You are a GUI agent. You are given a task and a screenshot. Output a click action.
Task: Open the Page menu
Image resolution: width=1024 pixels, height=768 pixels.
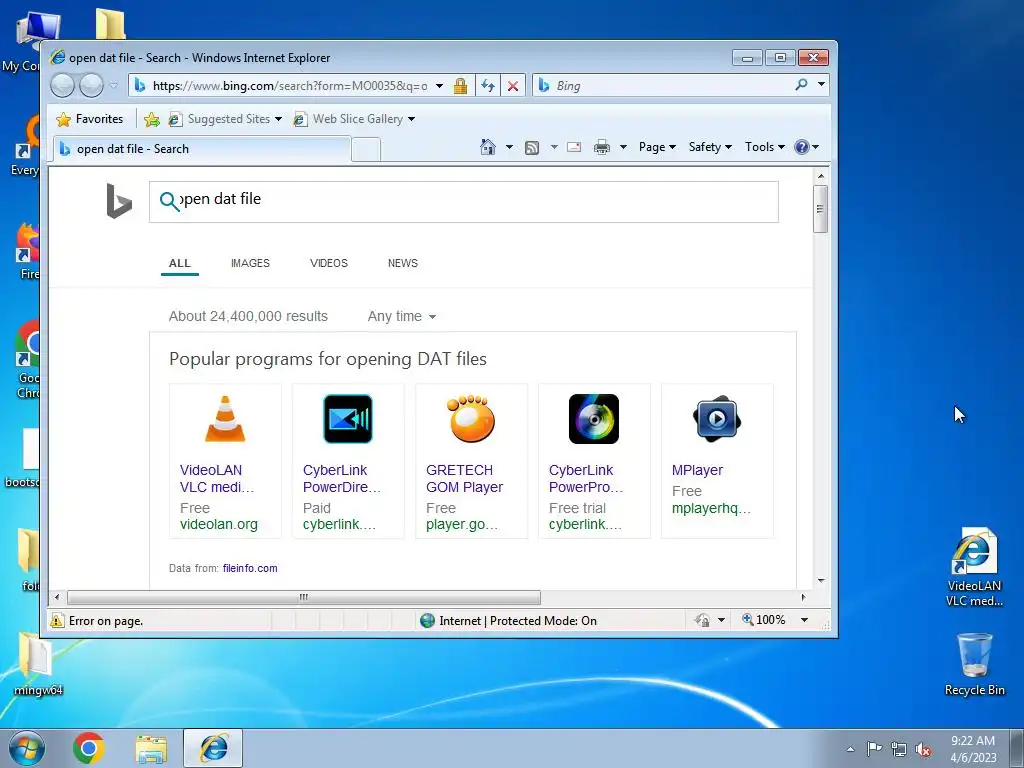pos(657,147)
